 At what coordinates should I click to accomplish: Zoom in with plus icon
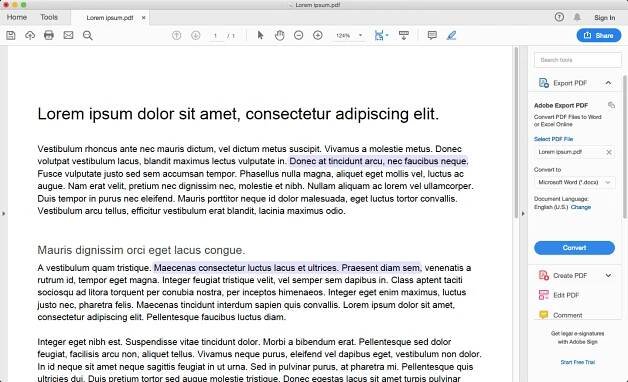click(318, 35)
